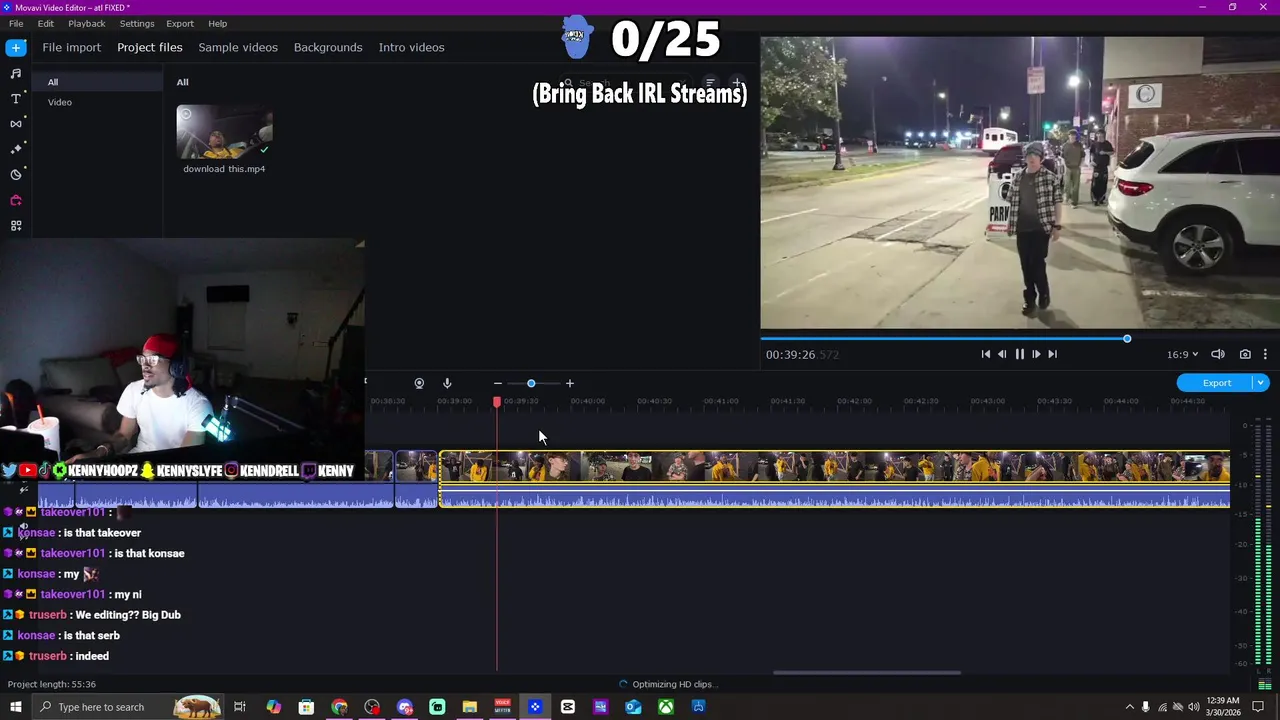Open the Windows Start menu

pyautogui.click(x=16, y=707)
